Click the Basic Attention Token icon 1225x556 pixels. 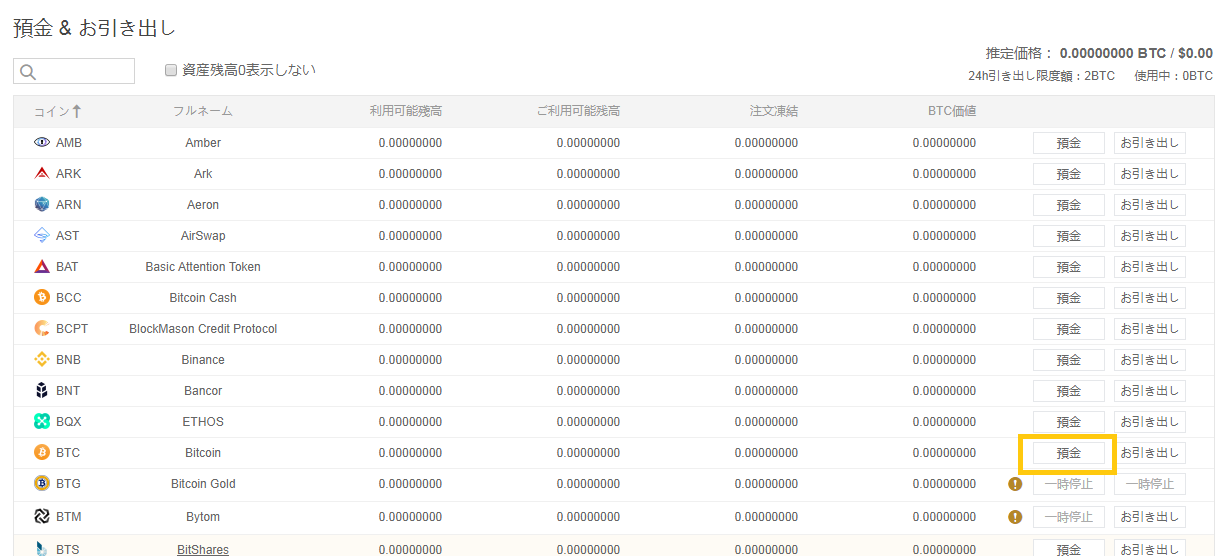click(x=42, y=267)
